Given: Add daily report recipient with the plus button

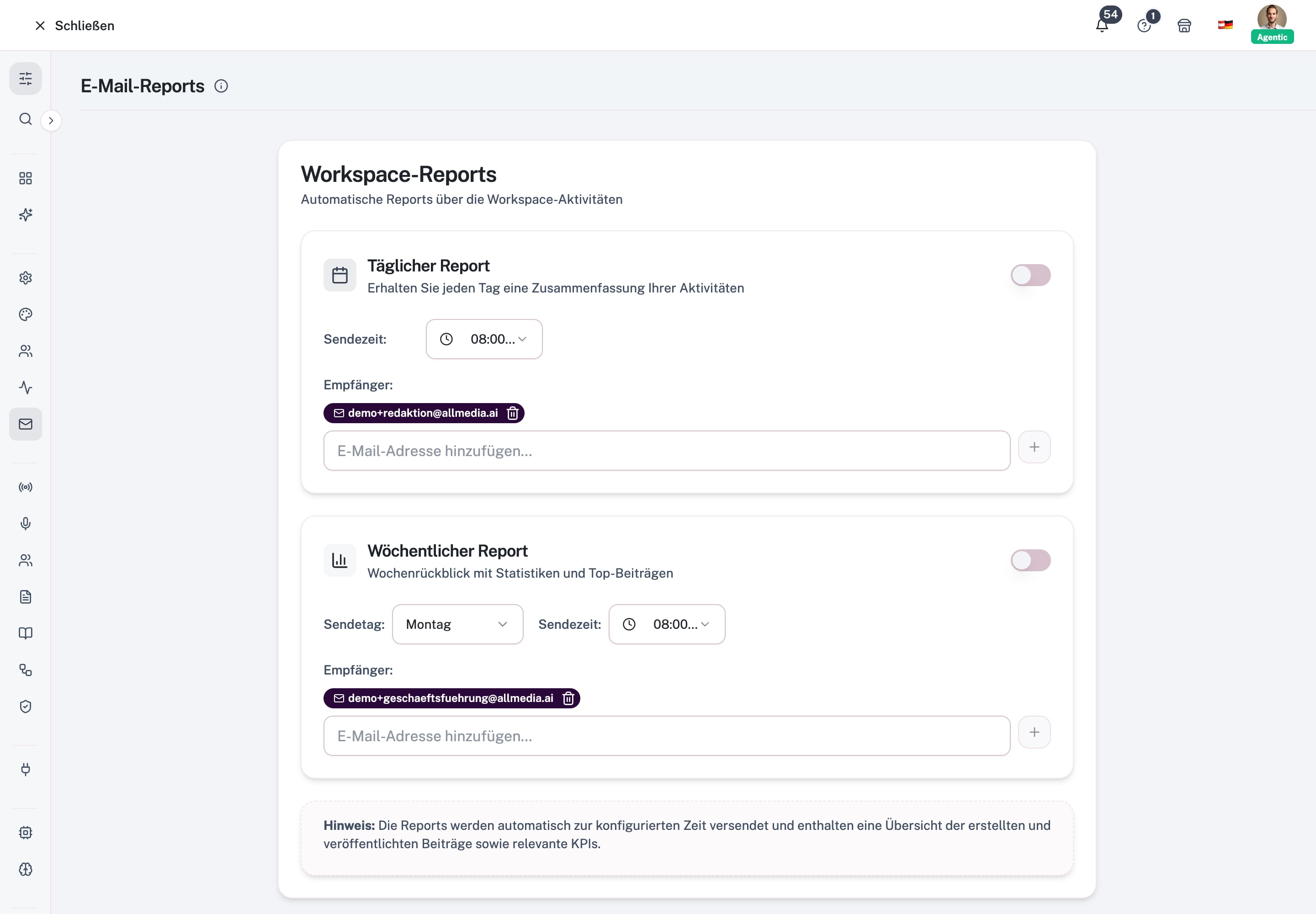Looking at the screenshot, I should [1034, 446].
